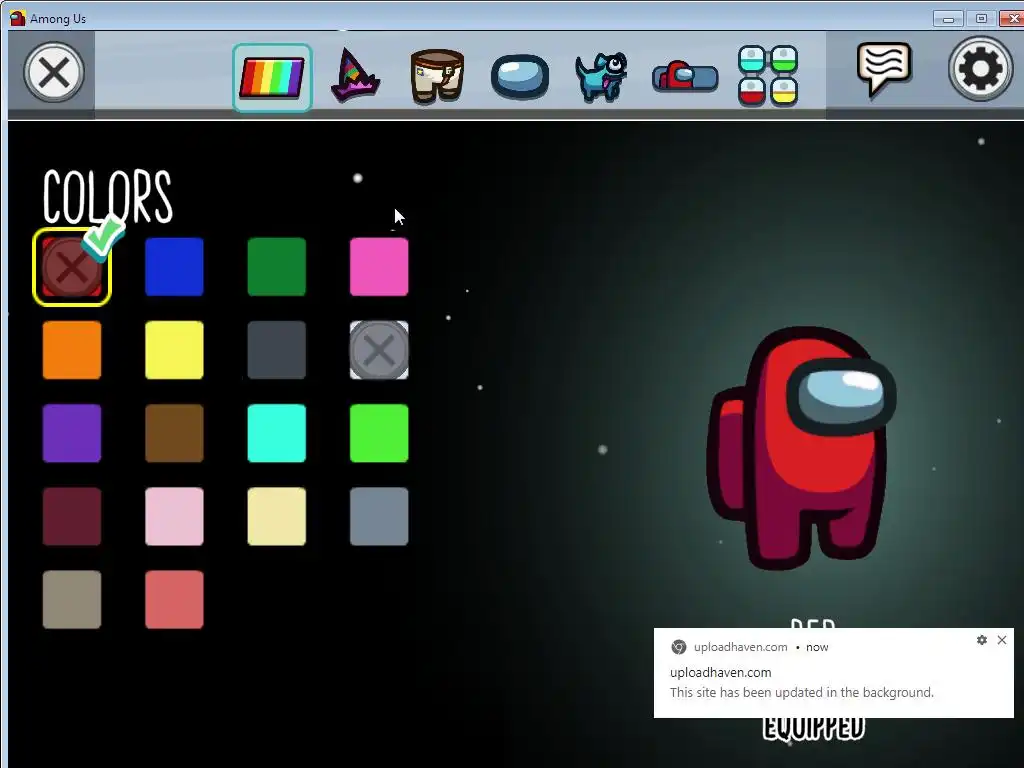Open the settings gear
Viewport: 1024px width, 768px height.
point(980,69)
